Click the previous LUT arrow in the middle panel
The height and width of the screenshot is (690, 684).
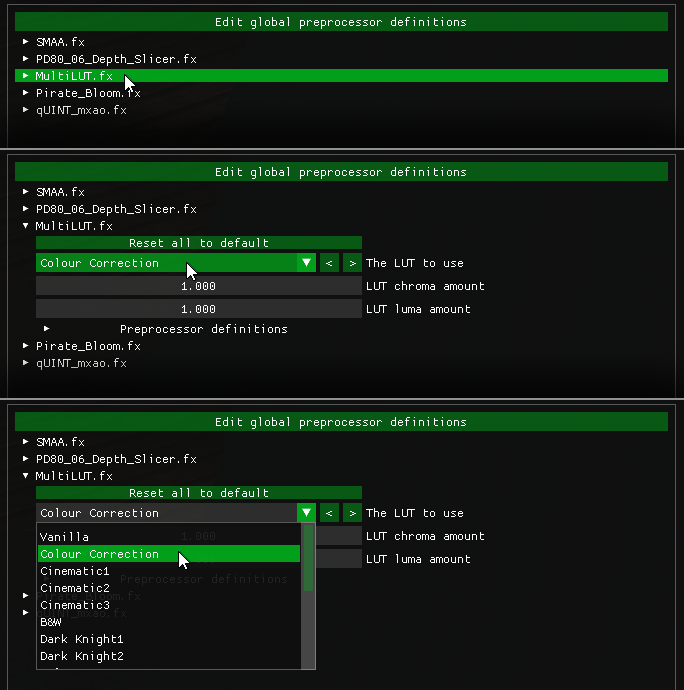click(x=330, y=263)
